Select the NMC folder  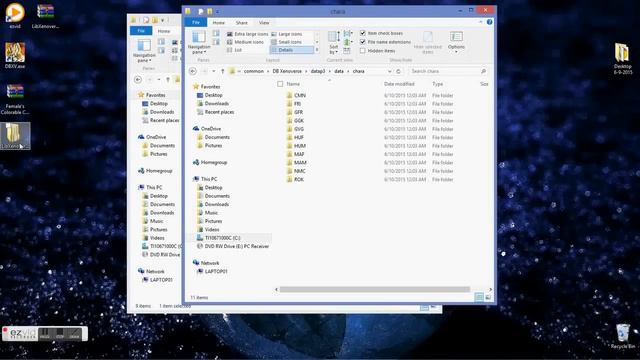pos(300,171)
